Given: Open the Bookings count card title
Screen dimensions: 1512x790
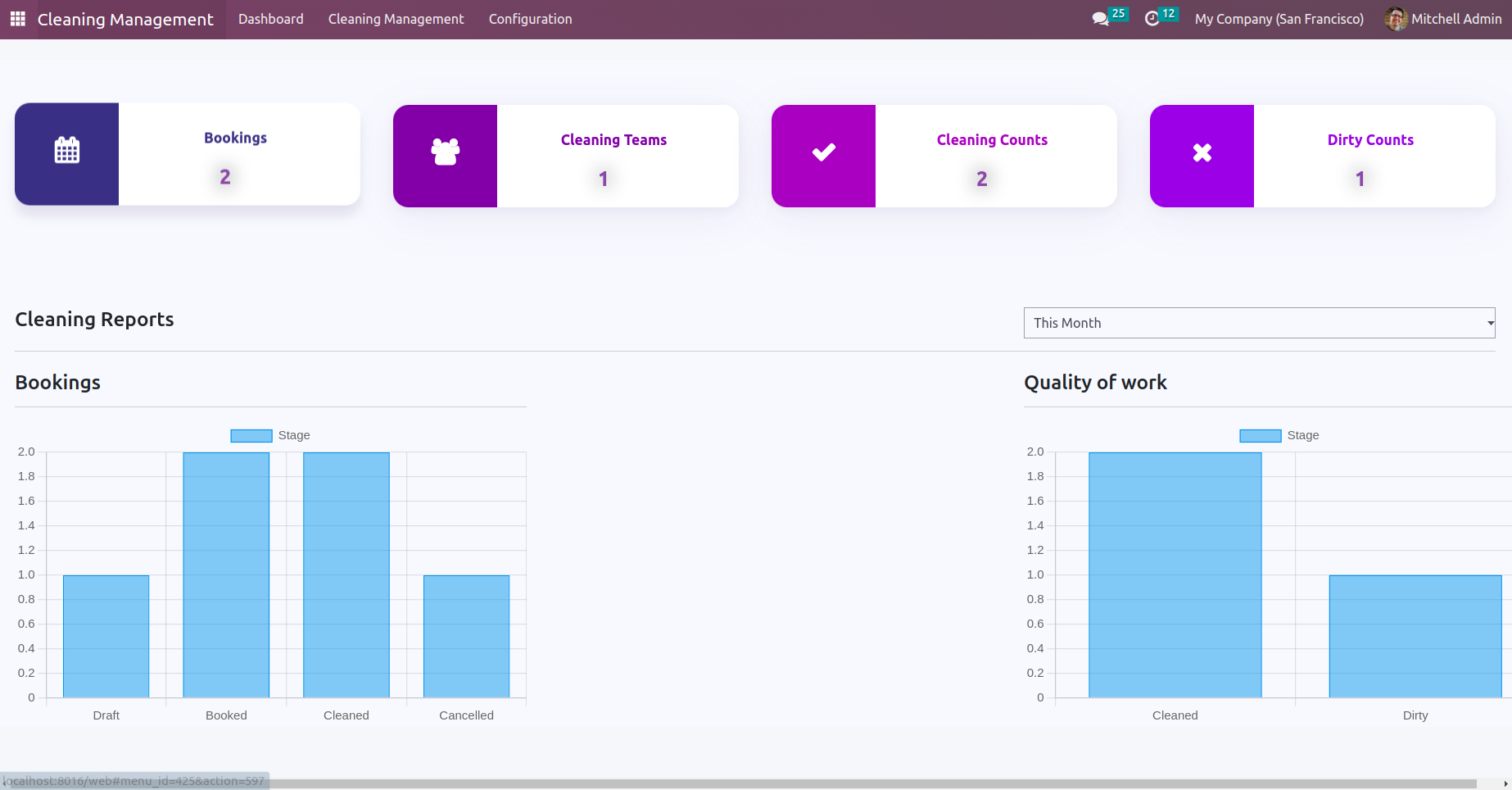Looking at the screenshot, I should tap(236, 138).
